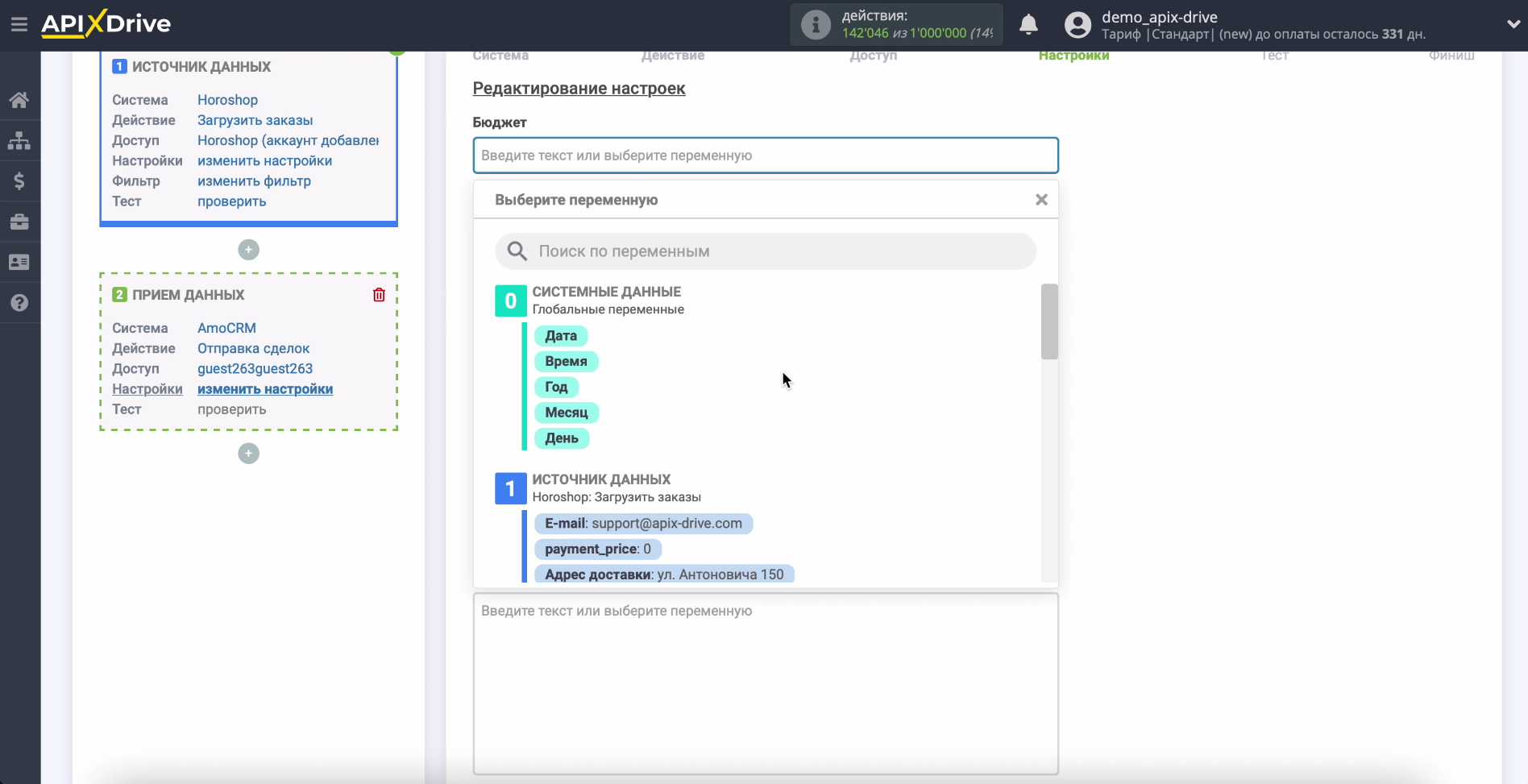Expand the account dropdown chevron

pyautogui.click(x=1513, y=24)
